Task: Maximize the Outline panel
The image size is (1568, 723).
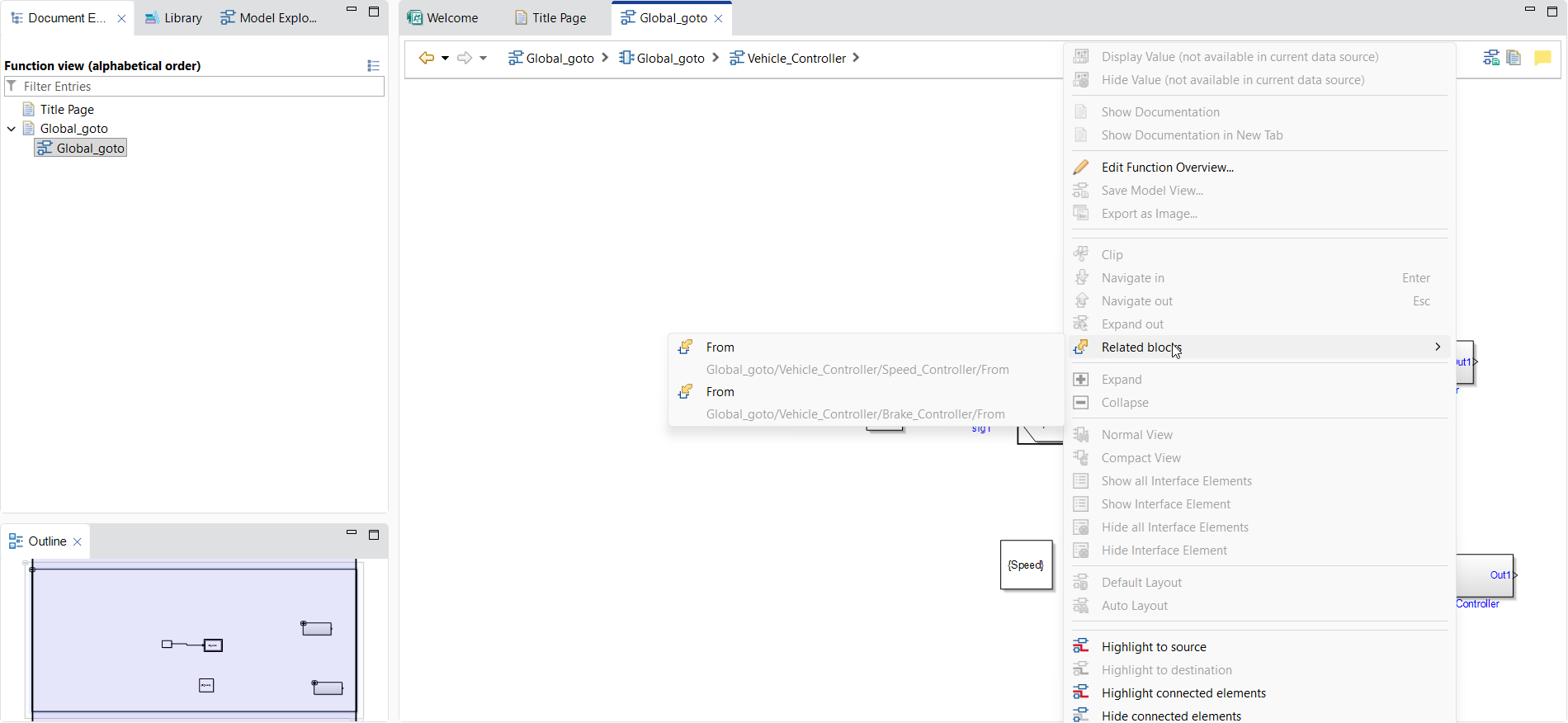Action: click(374, 535)
